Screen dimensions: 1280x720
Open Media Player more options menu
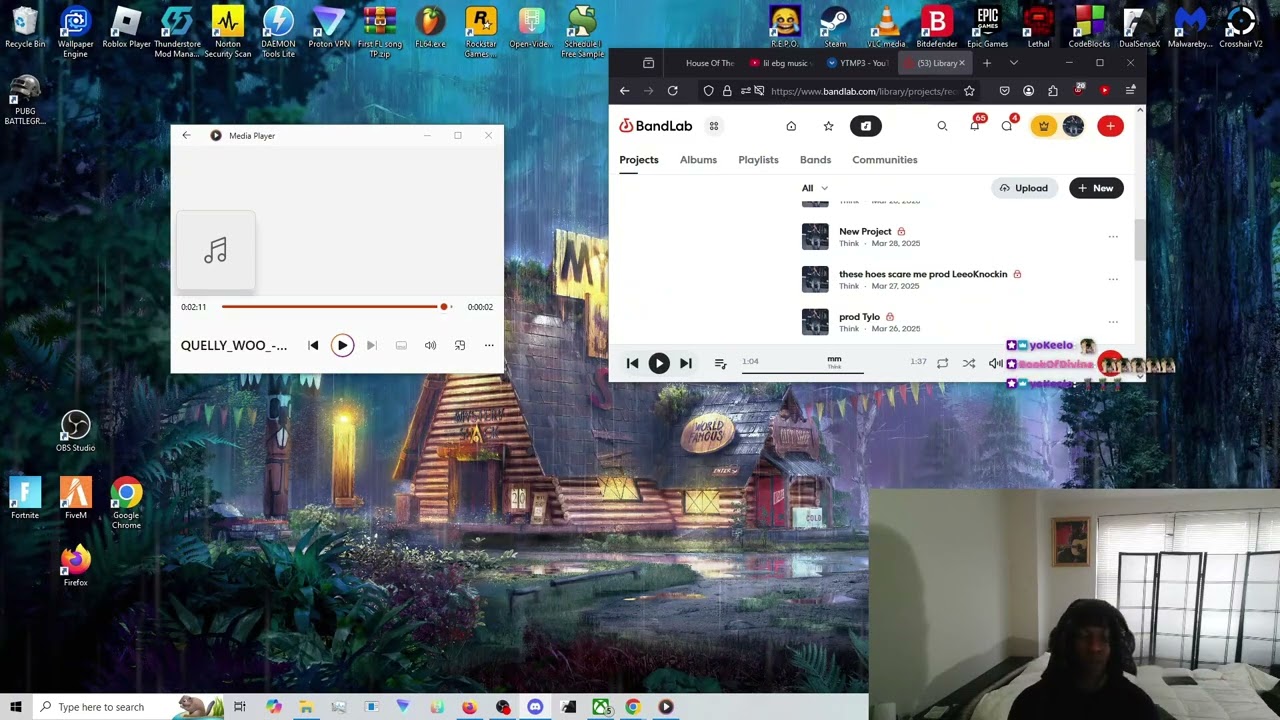pos(489,345)
